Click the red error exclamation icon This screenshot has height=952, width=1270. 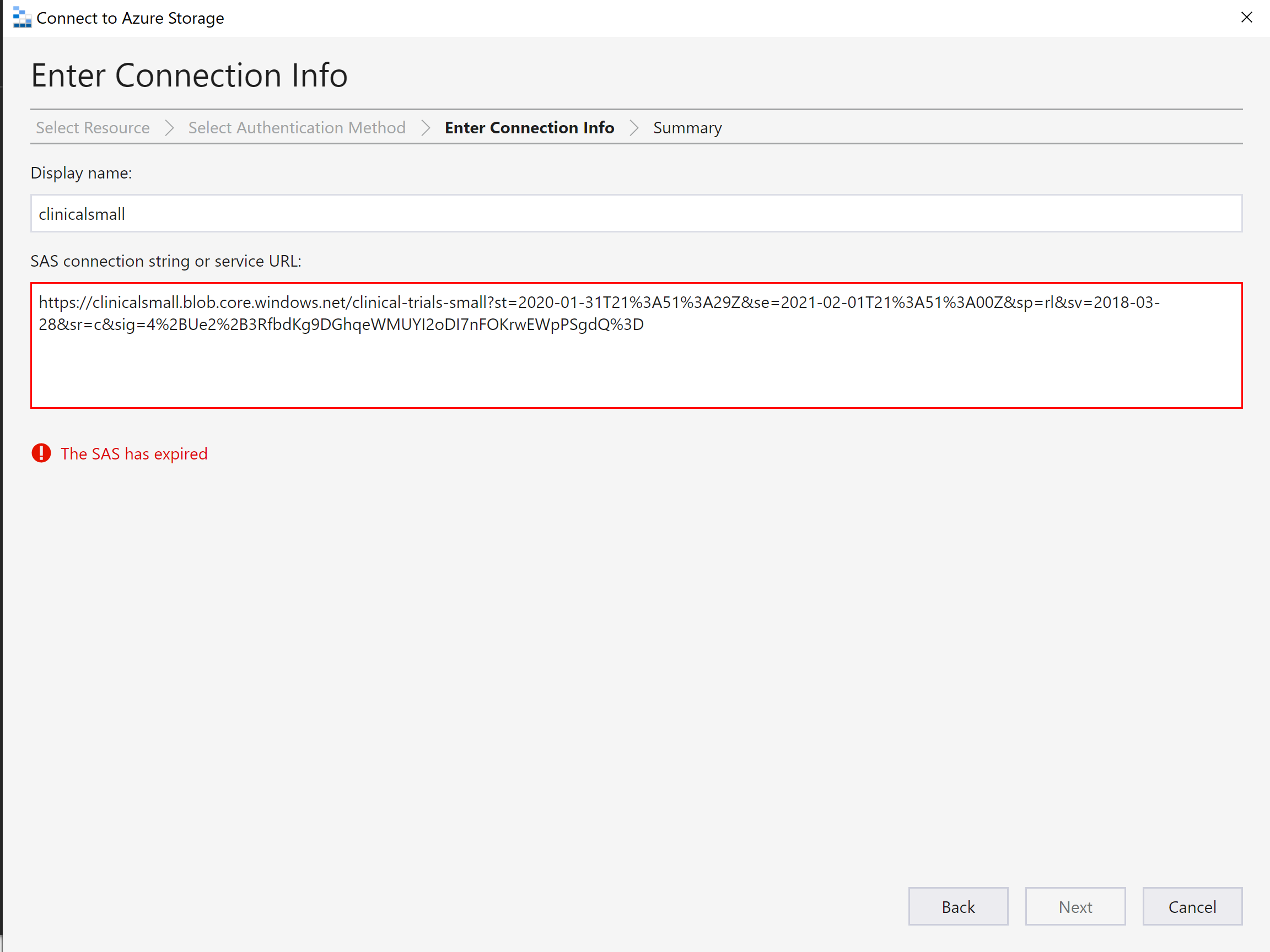pos(41,453)
